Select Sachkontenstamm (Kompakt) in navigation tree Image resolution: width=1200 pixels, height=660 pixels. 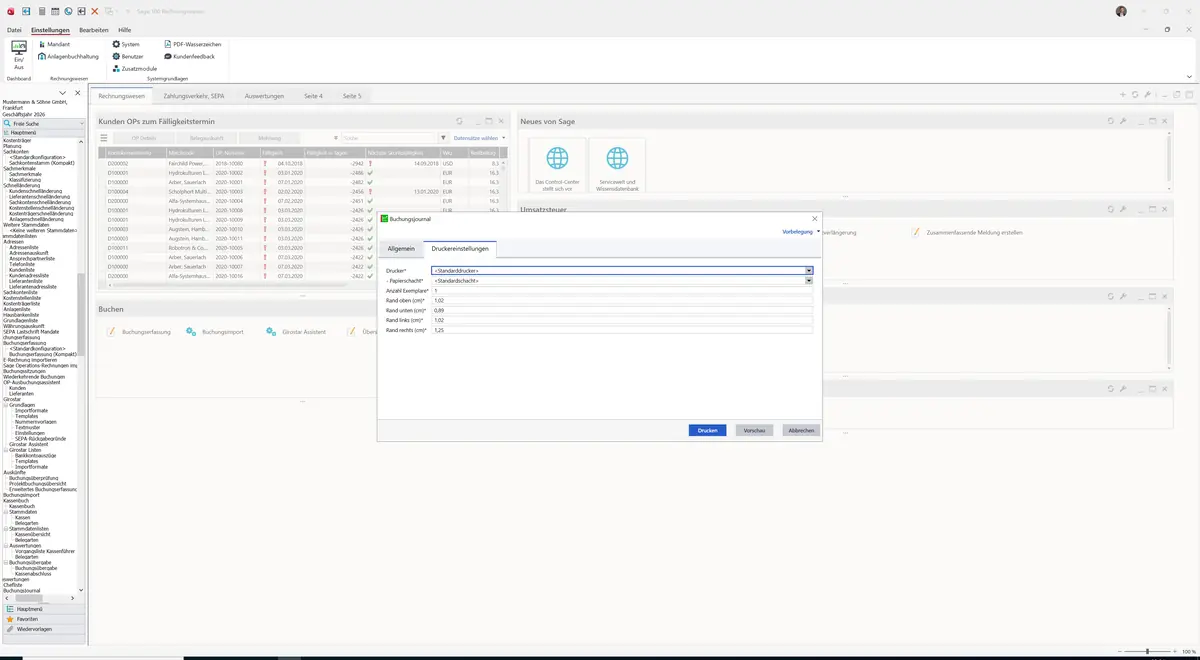pyautogui.click(x=42, y=163)
